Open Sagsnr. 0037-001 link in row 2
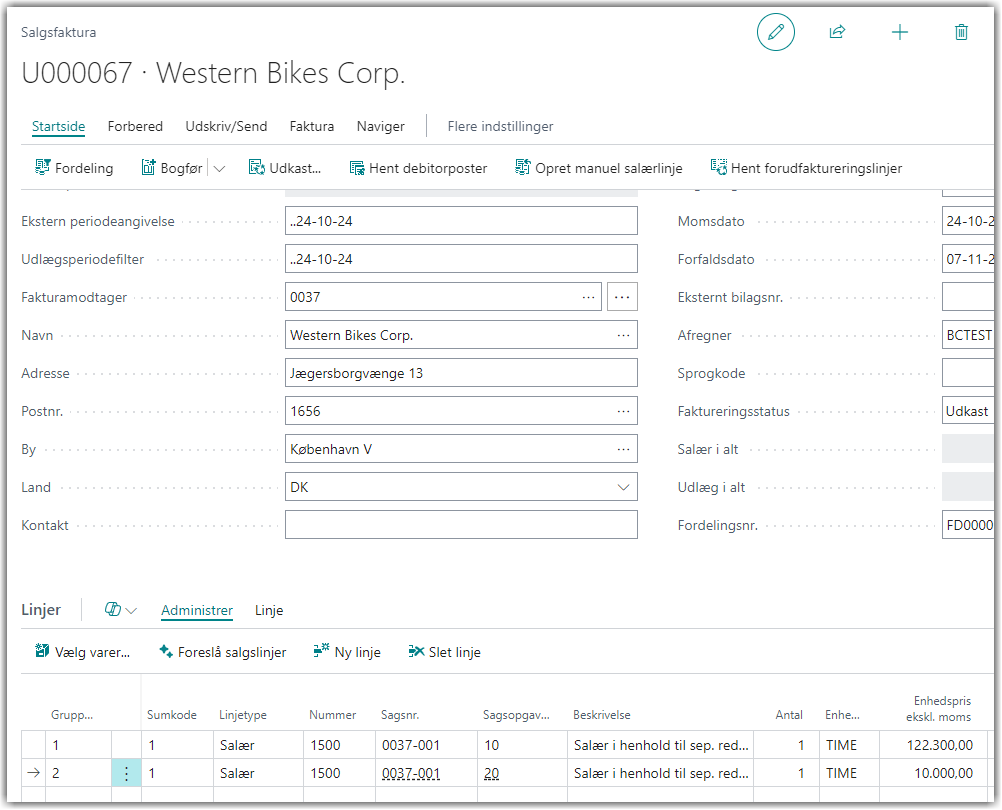Viewport: 1002px width, 810px height. pyautogui.click(x=411, y=774)
